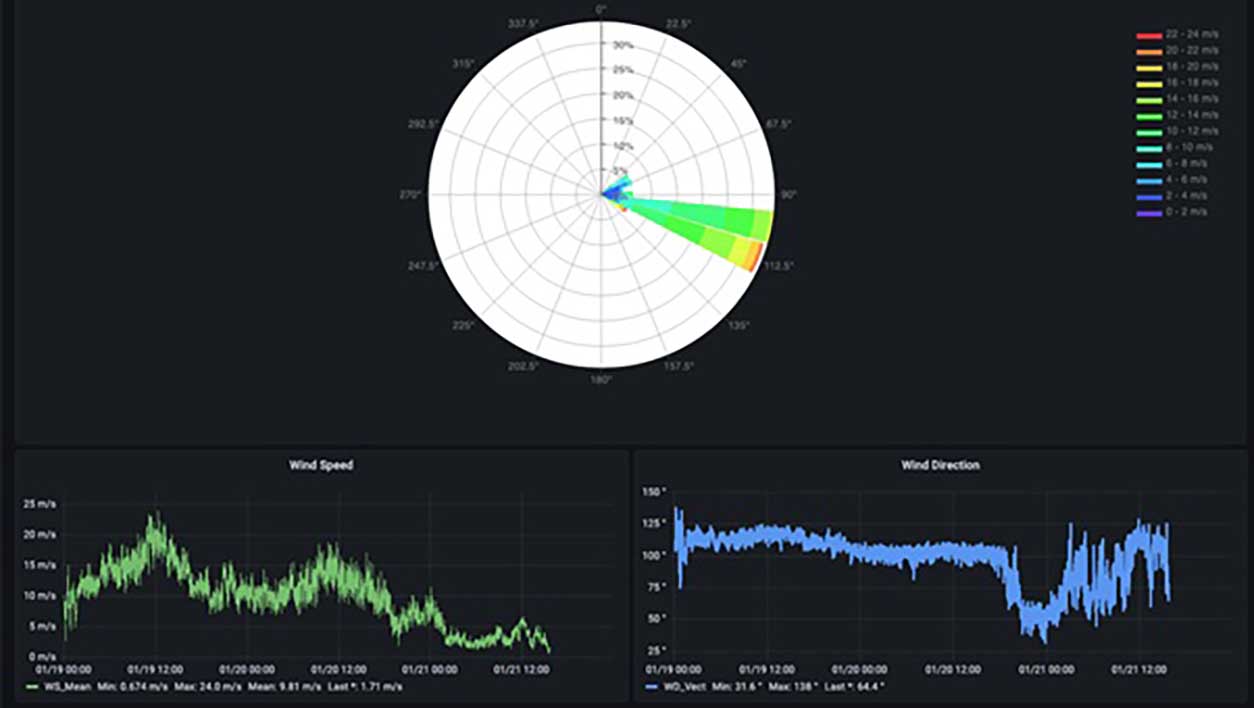The height and width of the screenshot is (708, 1254).
Task: Click the wind direction dip near 01/21 00:00
Action: [x=1042, y=634]
